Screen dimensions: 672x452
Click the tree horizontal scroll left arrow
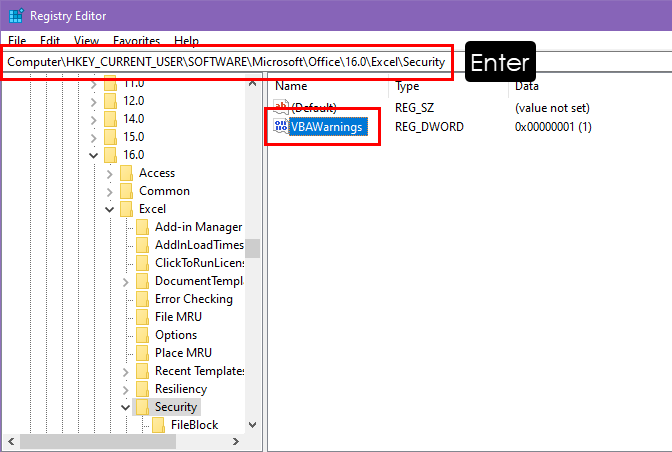(11, 441)
